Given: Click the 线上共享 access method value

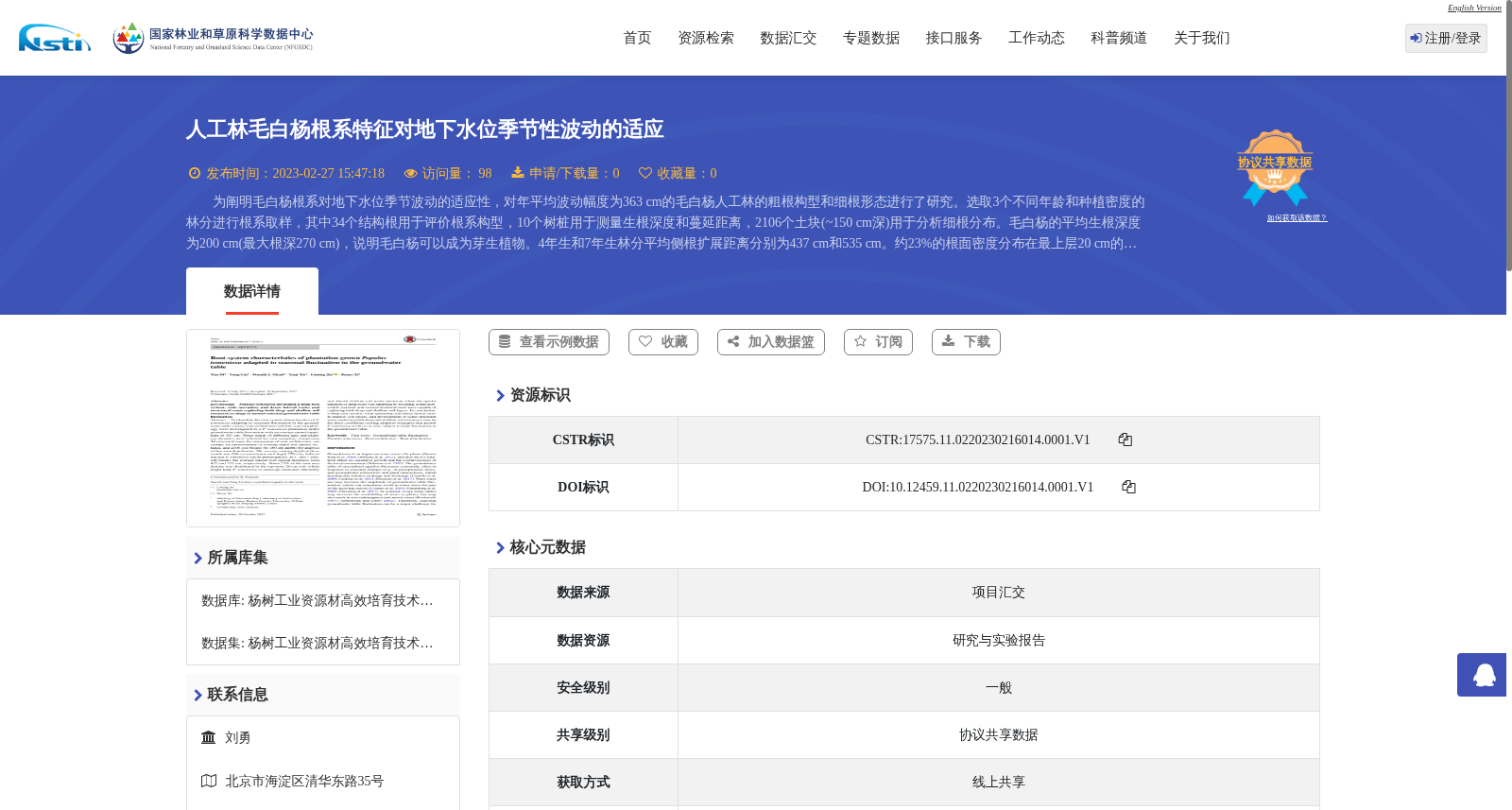Looking at the screenshot, I should pos(999,783).
